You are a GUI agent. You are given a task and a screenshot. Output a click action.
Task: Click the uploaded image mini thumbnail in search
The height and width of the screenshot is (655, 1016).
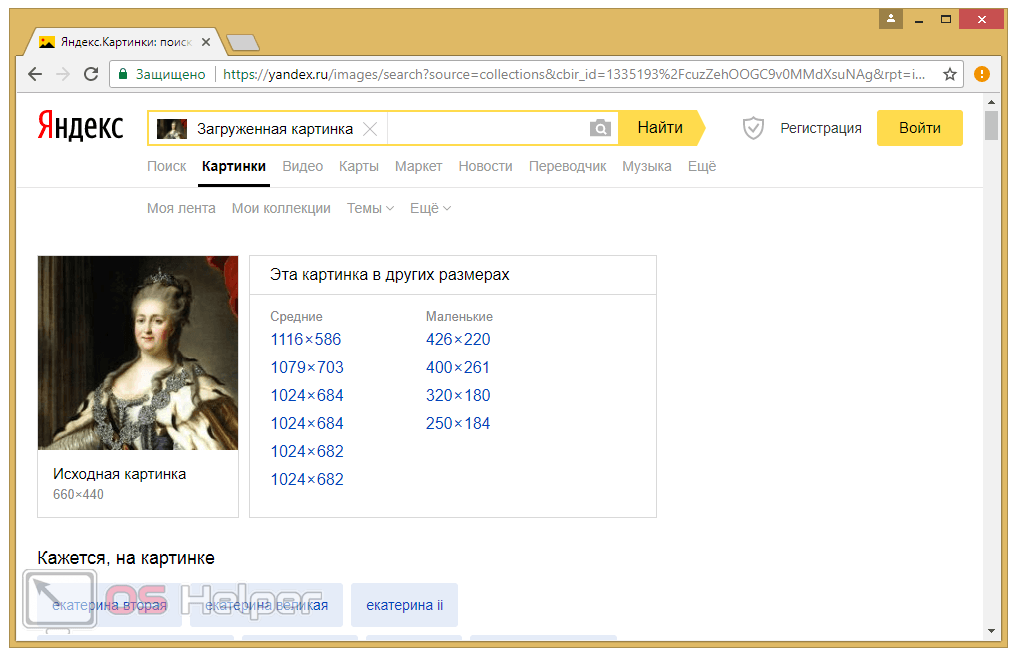pyautogui.click(x=172, y=129)
